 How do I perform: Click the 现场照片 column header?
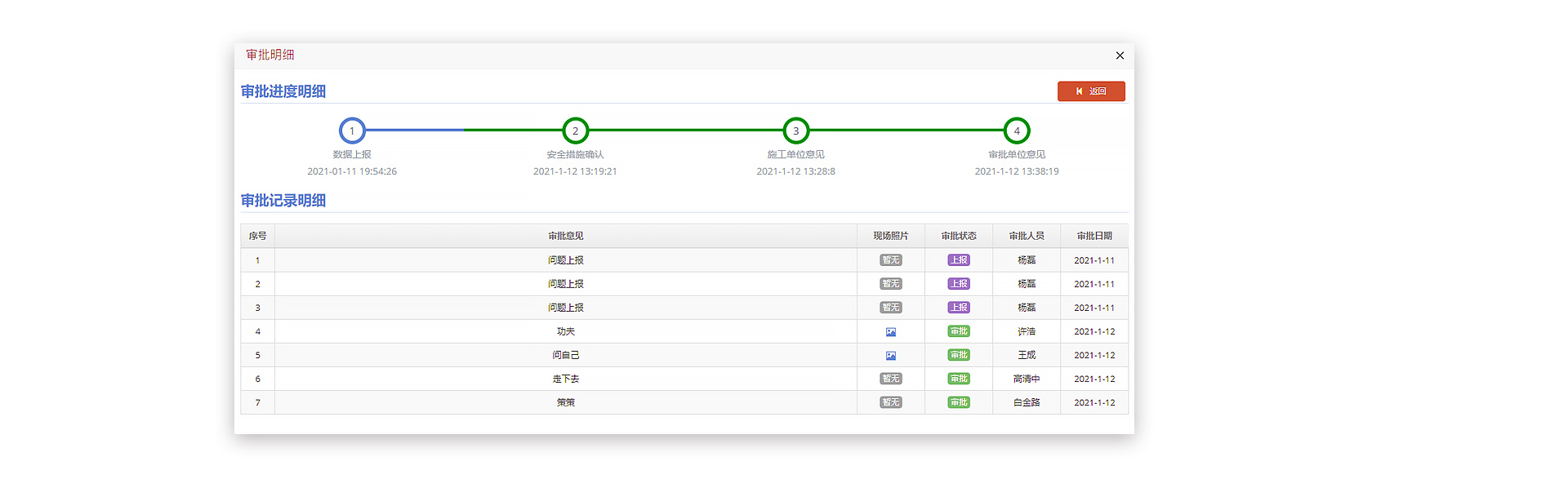(890, 236)
